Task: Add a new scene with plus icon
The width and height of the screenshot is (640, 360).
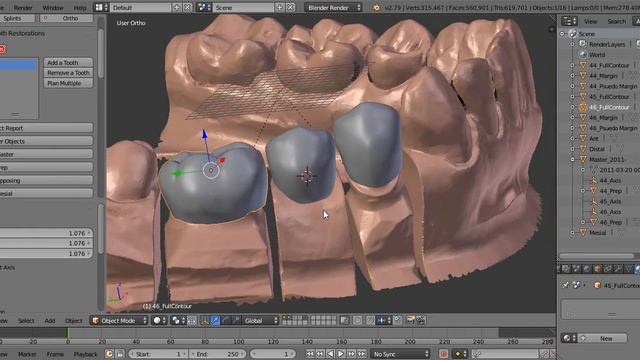Action: click(x=280, y=8)
